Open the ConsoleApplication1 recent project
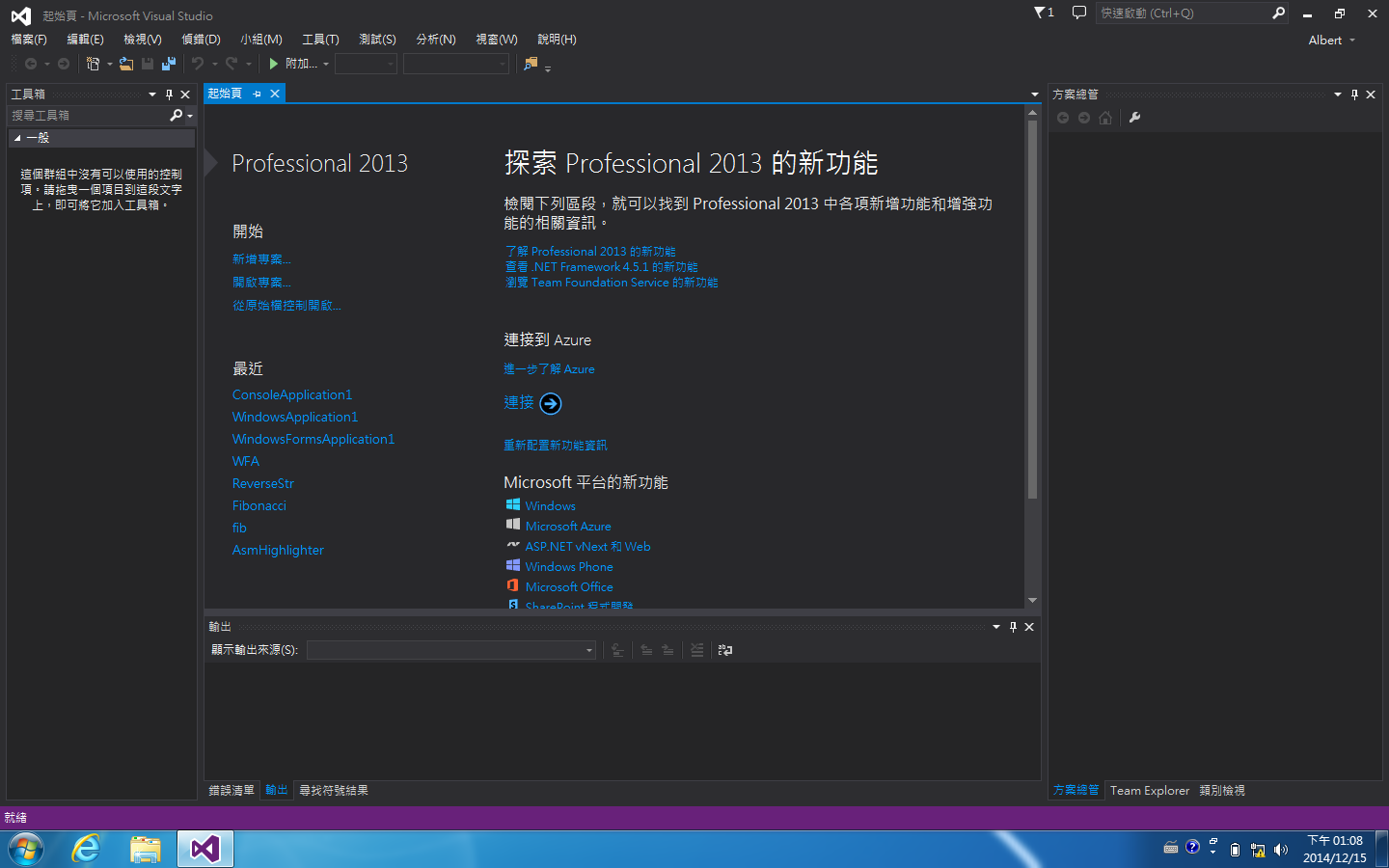 [291, 394]
